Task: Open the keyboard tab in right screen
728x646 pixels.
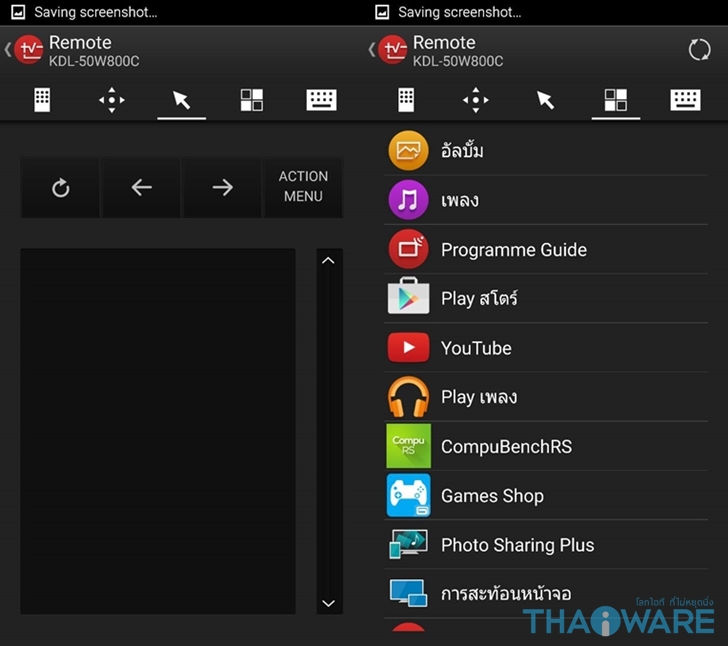Action: pyautogui.click(x=685, y=100)
